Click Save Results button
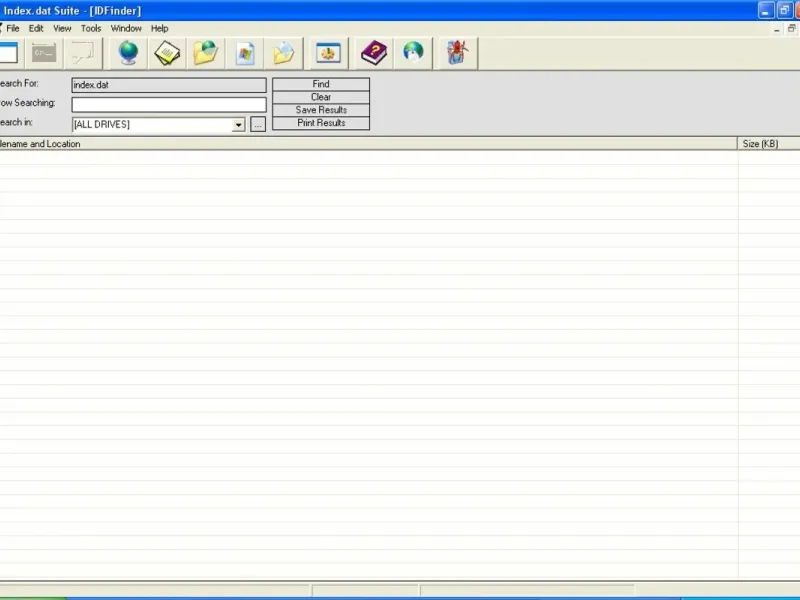 (321, 110)
